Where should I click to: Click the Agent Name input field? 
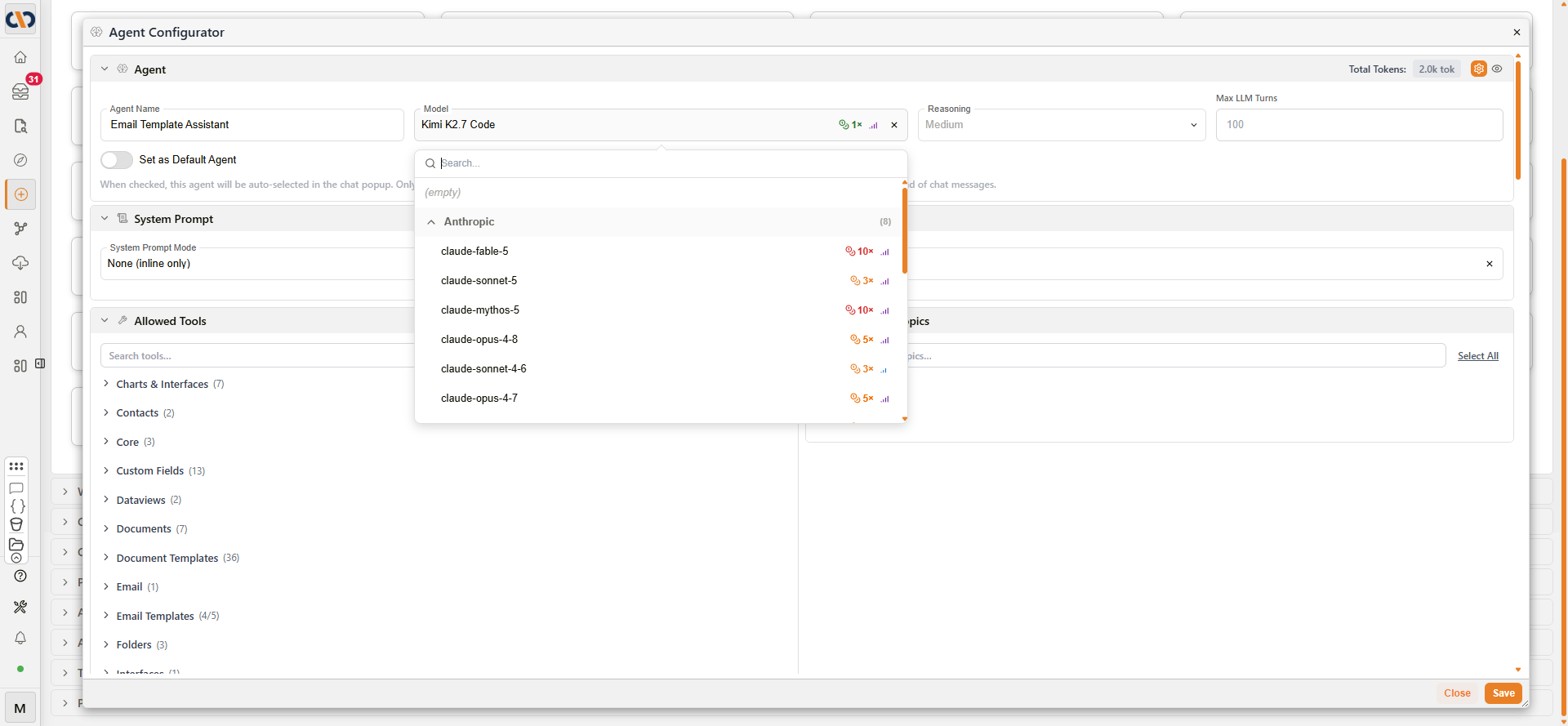pyautogui.click(x=252, y=125)
